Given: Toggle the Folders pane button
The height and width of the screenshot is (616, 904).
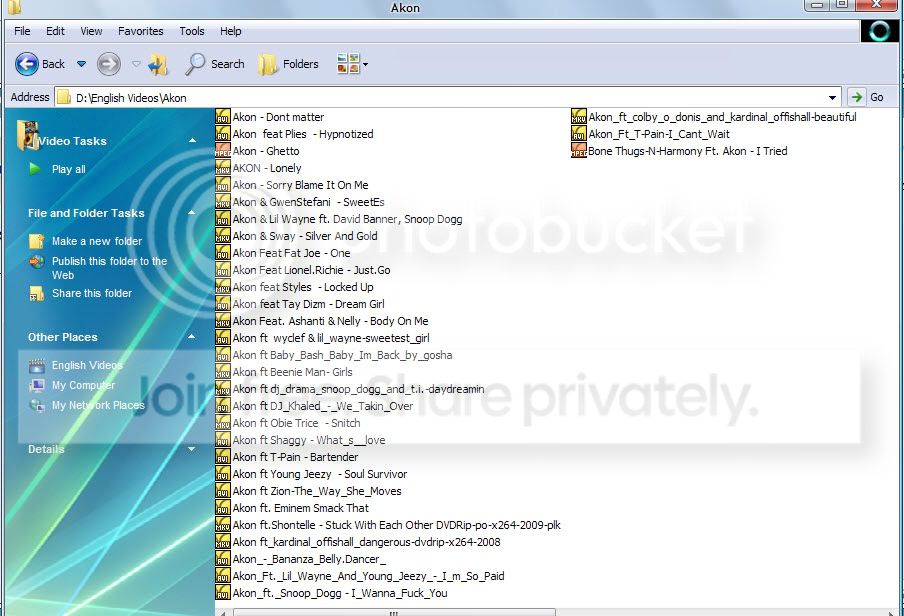Looking at the screenshot, I should coord(288,64).
